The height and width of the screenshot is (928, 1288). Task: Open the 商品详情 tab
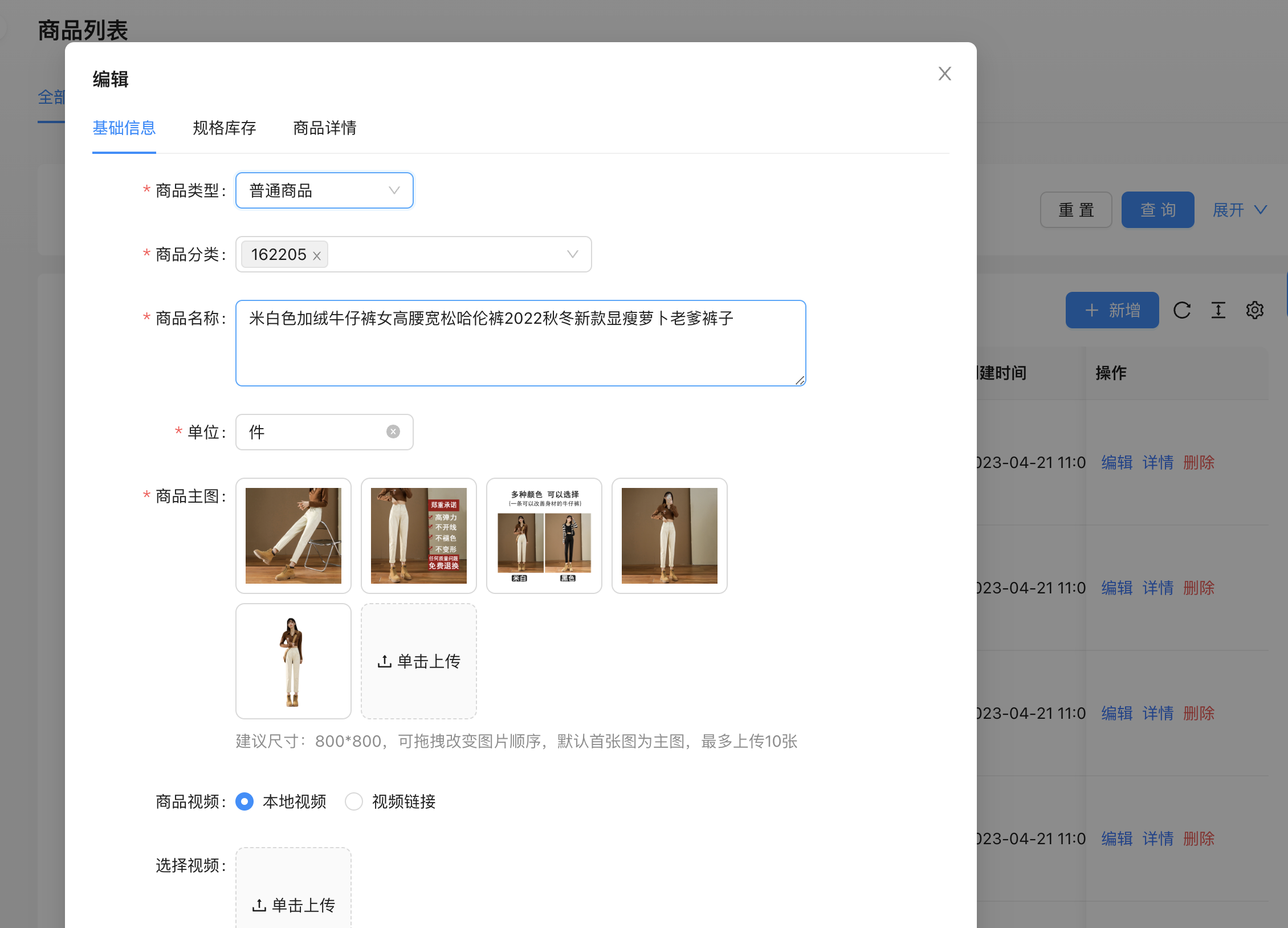tap(325, 128)
